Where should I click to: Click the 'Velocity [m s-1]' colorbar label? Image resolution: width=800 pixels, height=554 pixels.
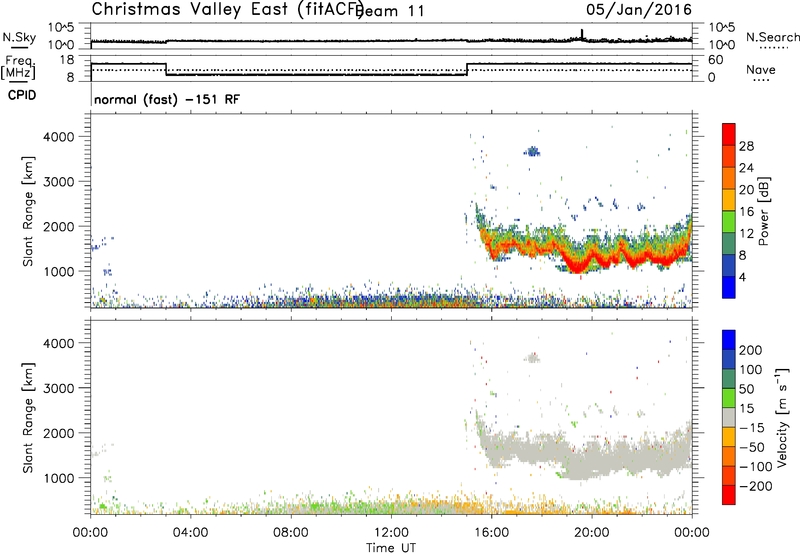(x=782, y=418)
